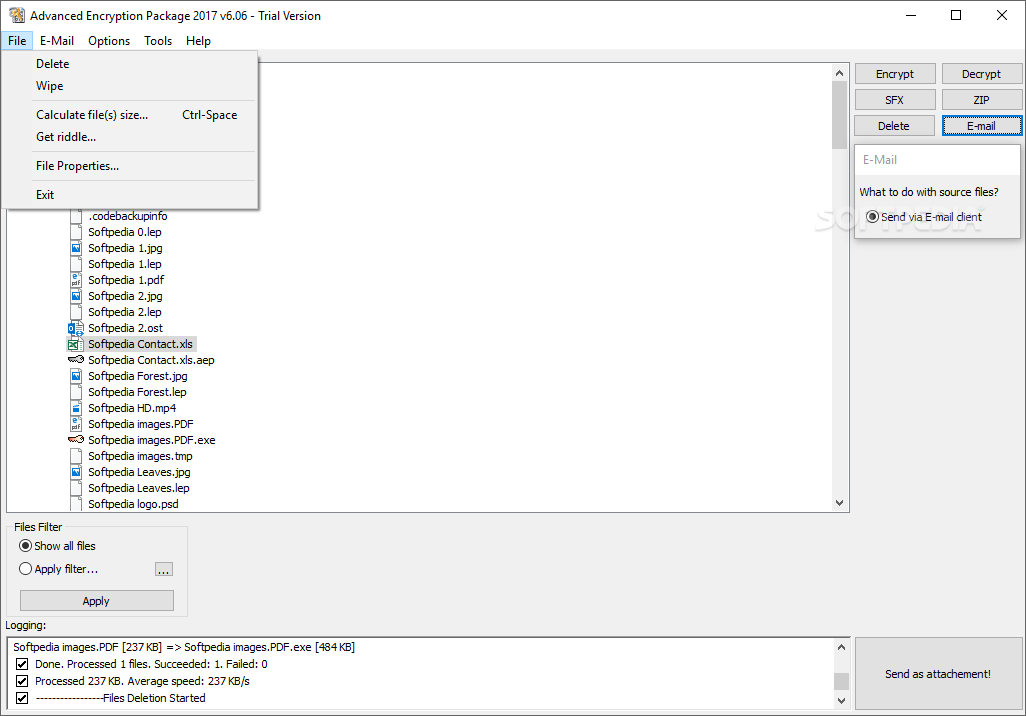Choose Calculate file(s) size from menu
This screenshot has width=1026, height=716.
130,115
